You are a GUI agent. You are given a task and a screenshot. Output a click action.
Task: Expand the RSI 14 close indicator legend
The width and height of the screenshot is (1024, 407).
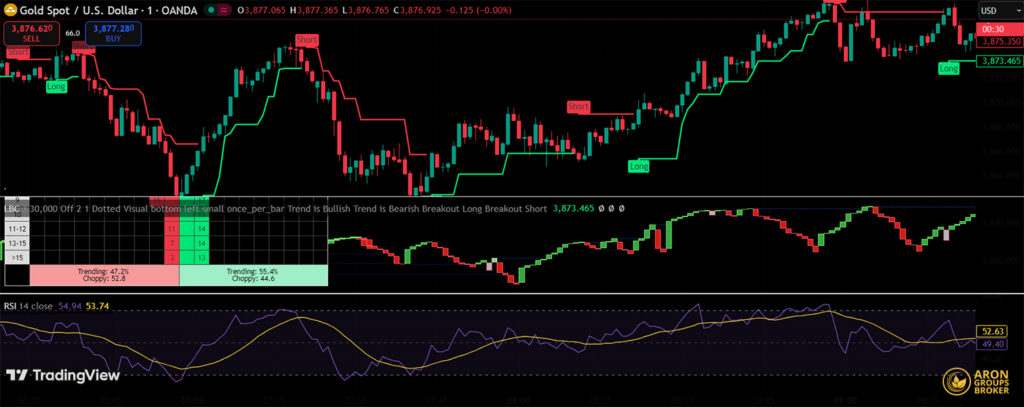tap(39, 301)
